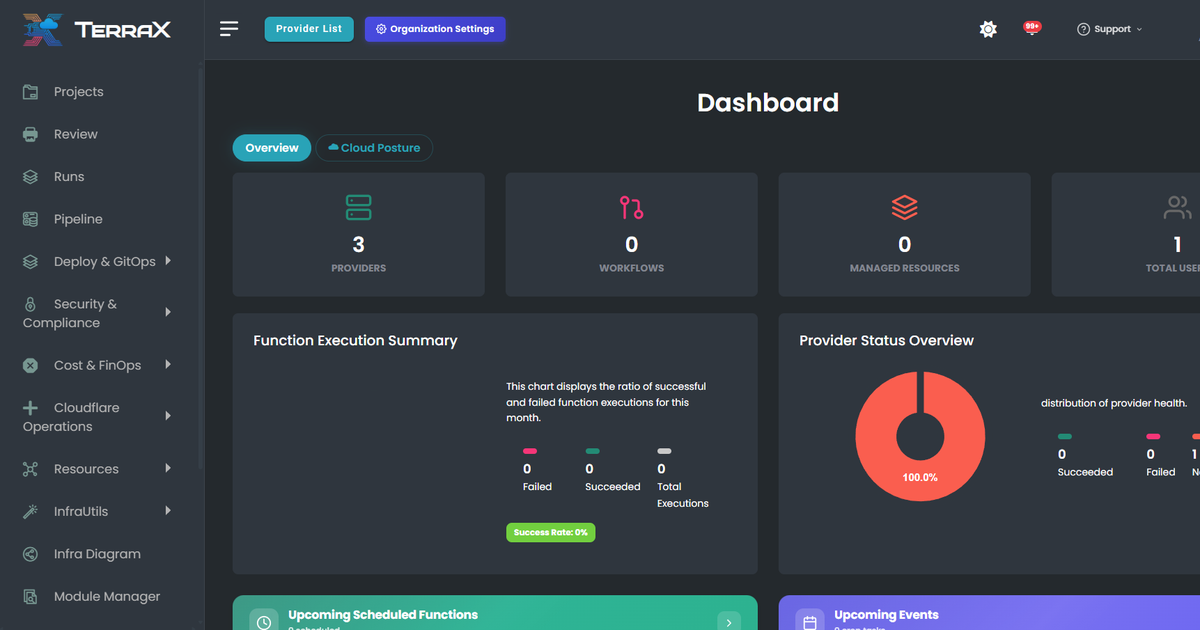1200x630 pixels.
Task: Click the Upcoming Events calendar icon
Action: coord(810,622)
